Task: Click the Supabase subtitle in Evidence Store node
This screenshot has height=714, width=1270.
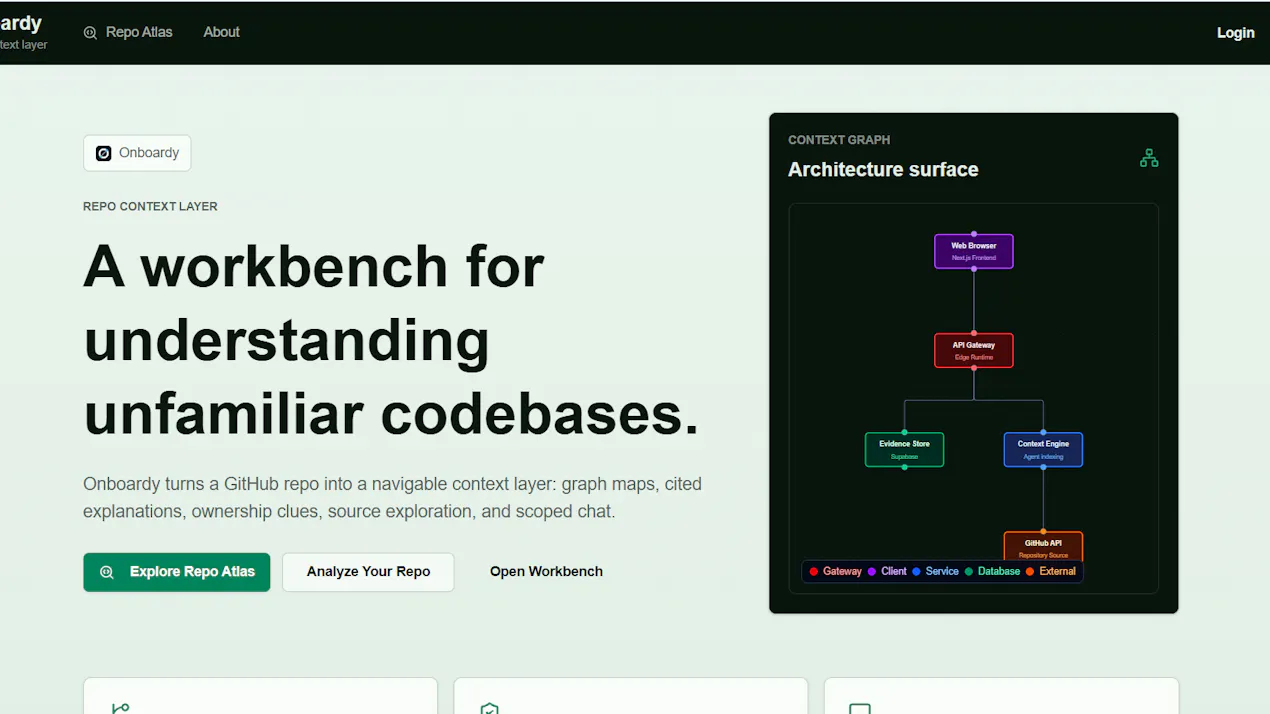Action: point(904,457)
